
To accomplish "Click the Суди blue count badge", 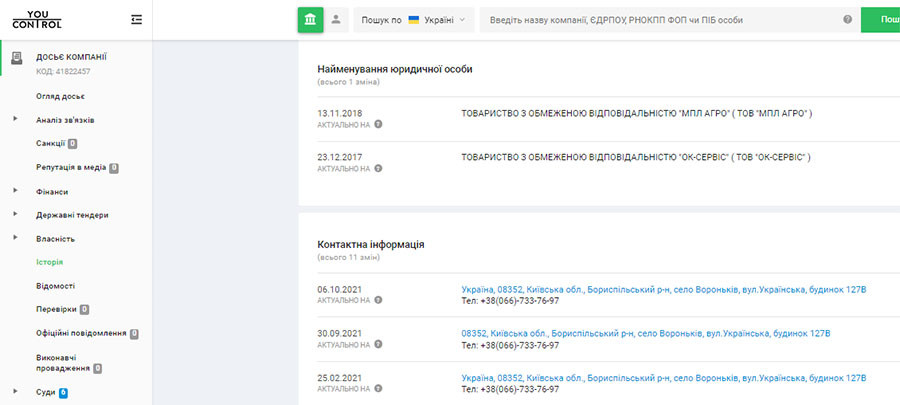I will coord(63,393).
